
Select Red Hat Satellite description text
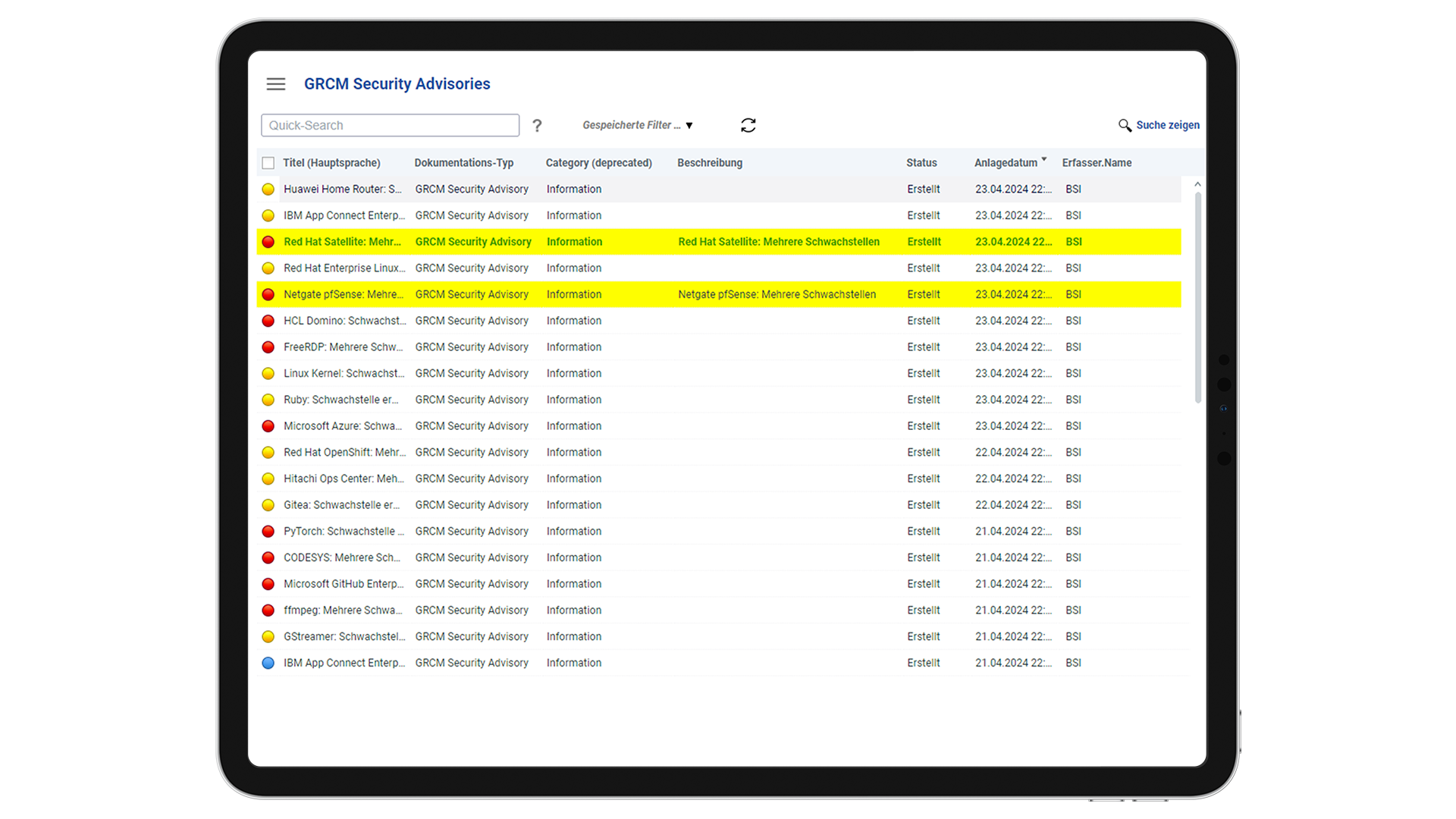[779, 242]
